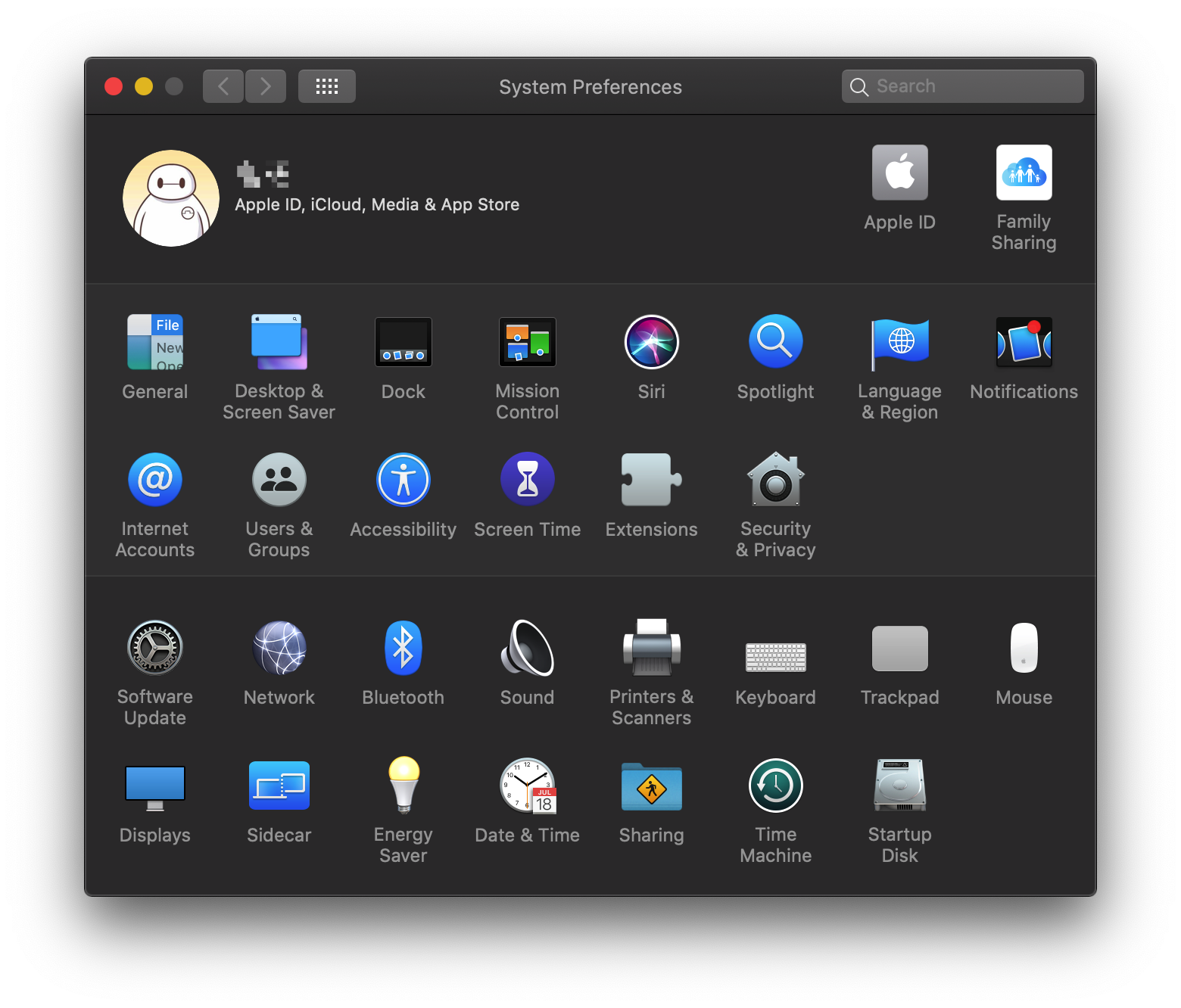Open Users & Groups settings
1181x1008 pixels.
tap(279, 480)
